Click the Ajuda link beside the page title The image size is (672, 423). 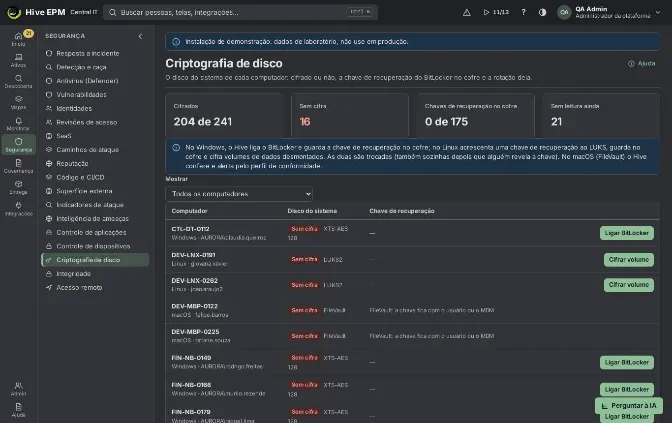(x=642, y=63)
